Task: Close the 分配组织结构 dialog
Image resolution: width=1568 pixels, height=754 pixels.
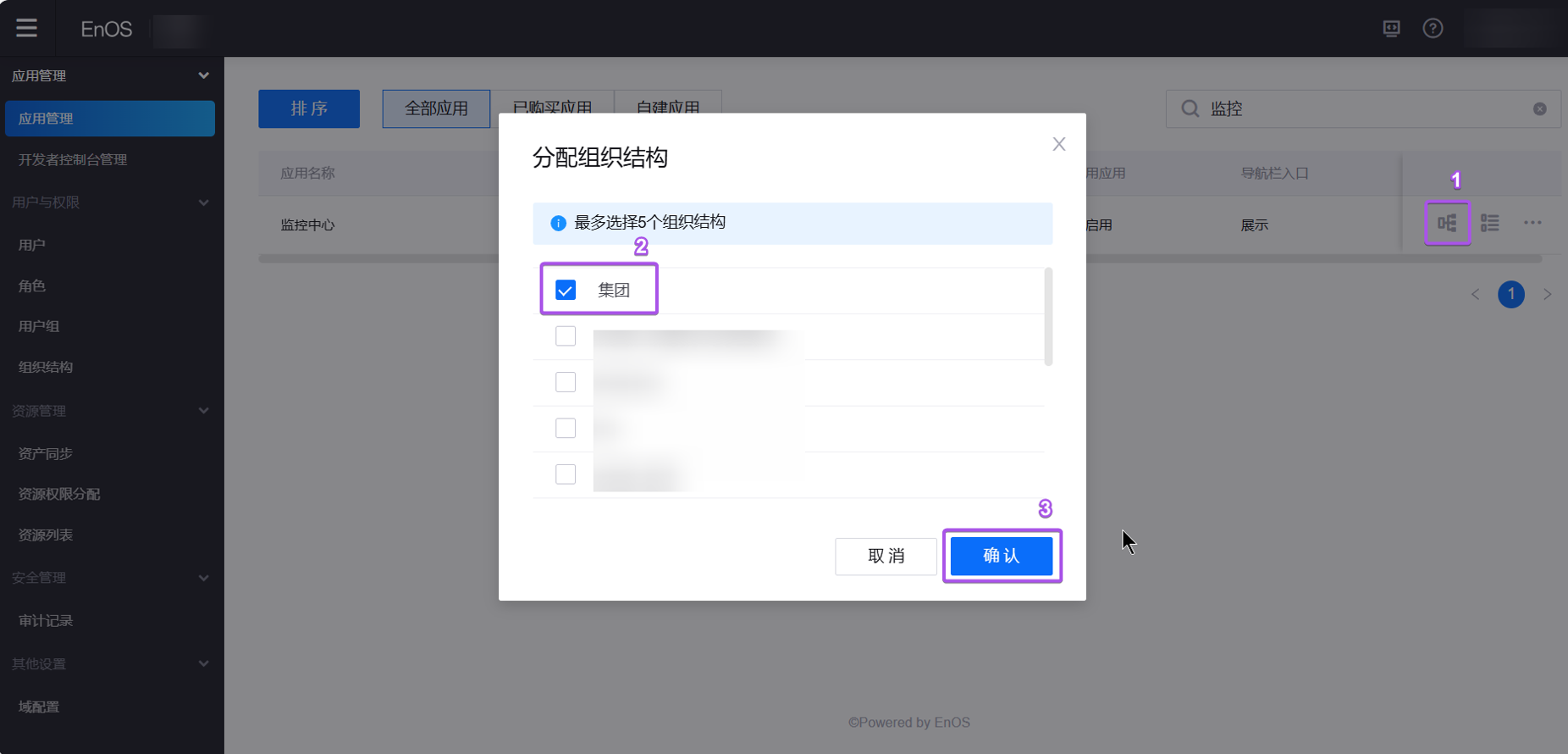Action: tap(1058, 144)
